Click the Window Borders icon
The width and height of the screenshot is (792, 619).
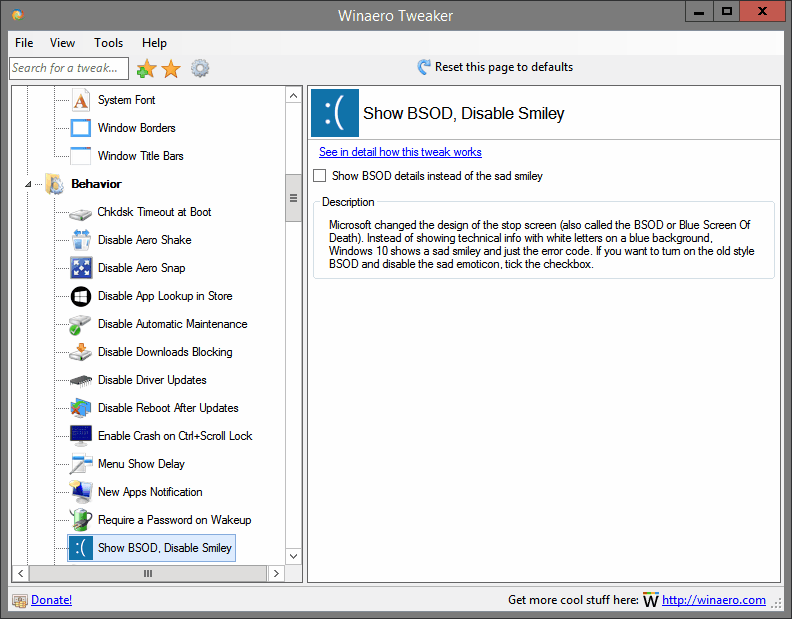81,128
